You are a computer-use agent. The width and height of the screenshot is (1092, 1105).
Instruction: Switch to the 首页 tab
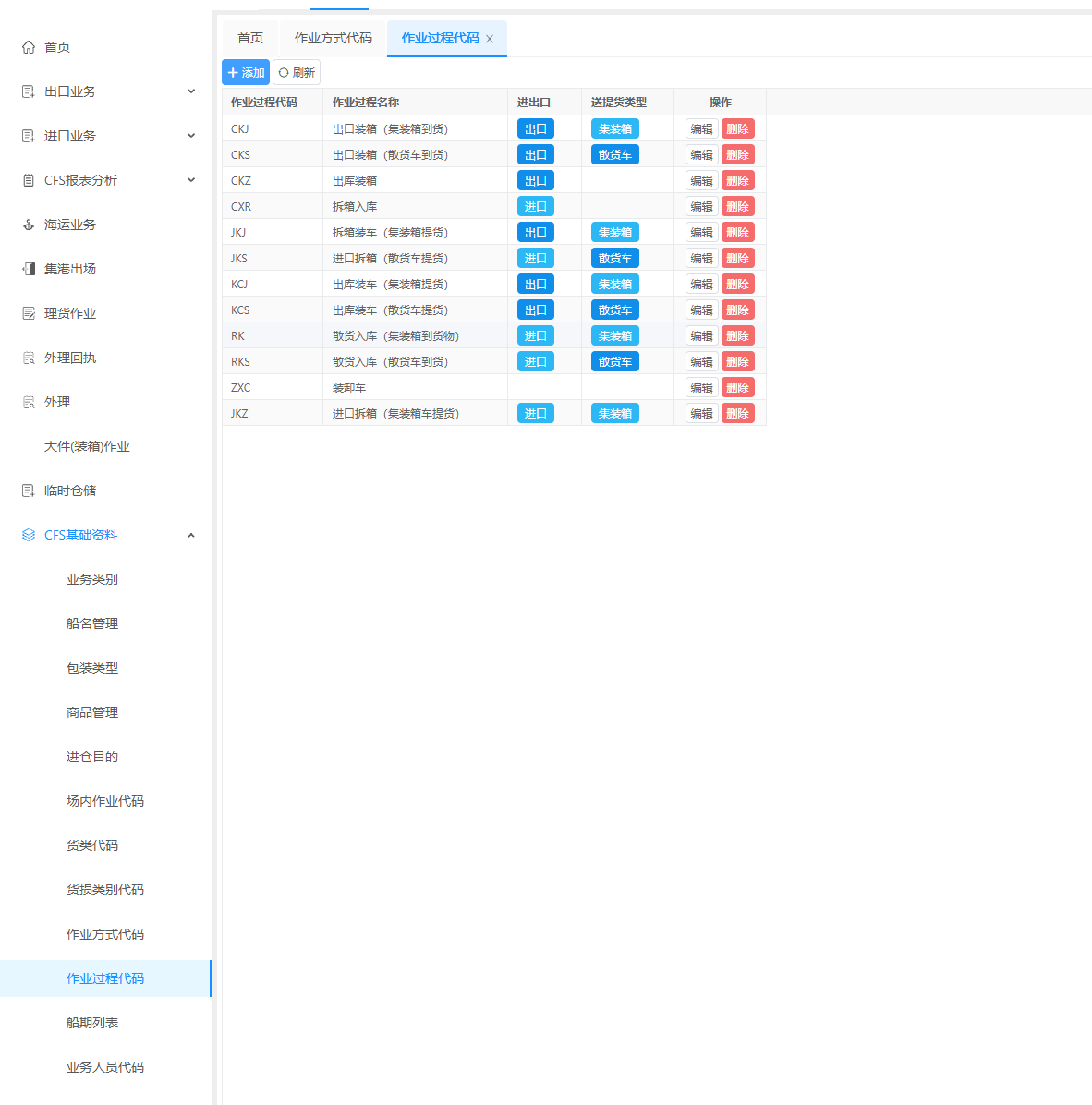(250, 38)
